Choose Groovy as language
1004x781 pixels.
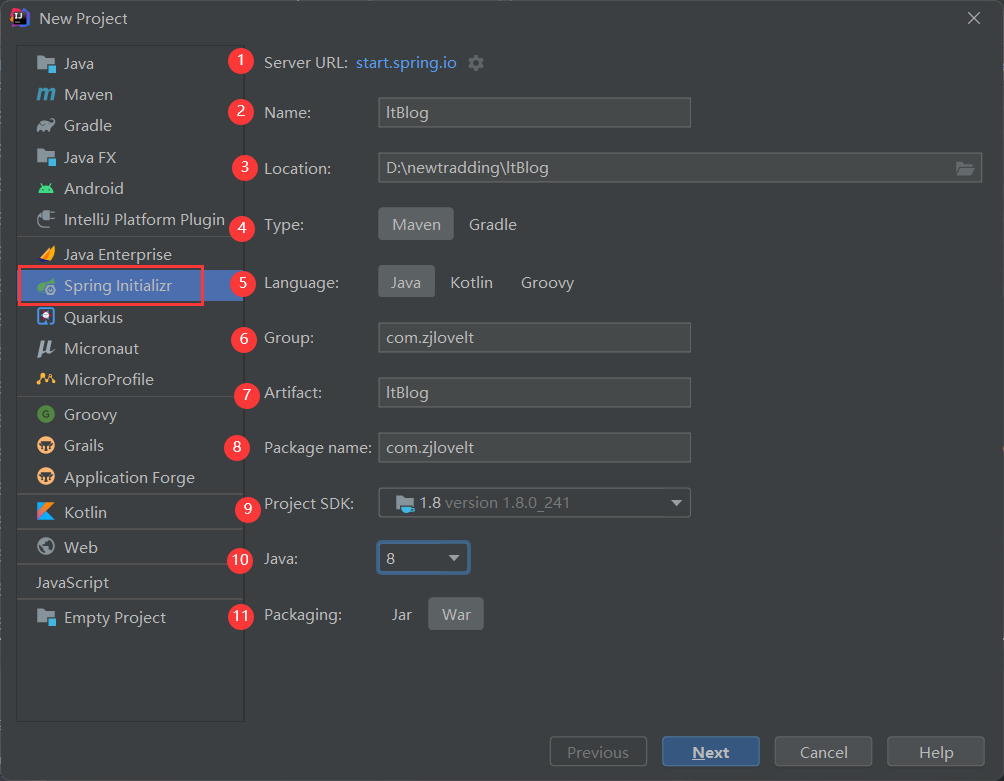click(x=547, y=282)
